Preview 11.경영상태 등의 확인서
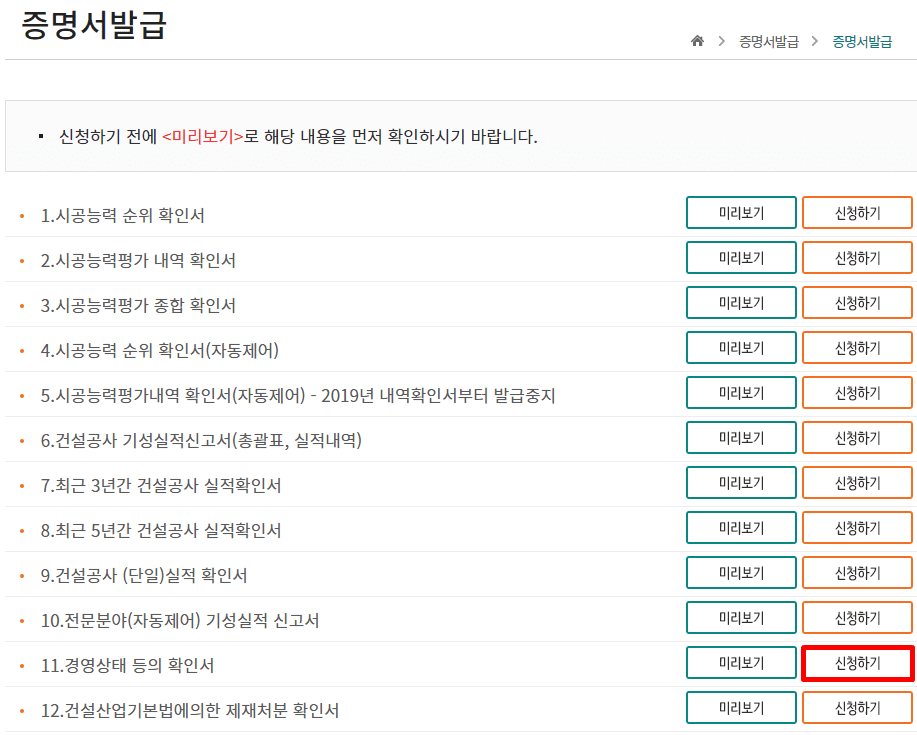 tap(741, 662)
